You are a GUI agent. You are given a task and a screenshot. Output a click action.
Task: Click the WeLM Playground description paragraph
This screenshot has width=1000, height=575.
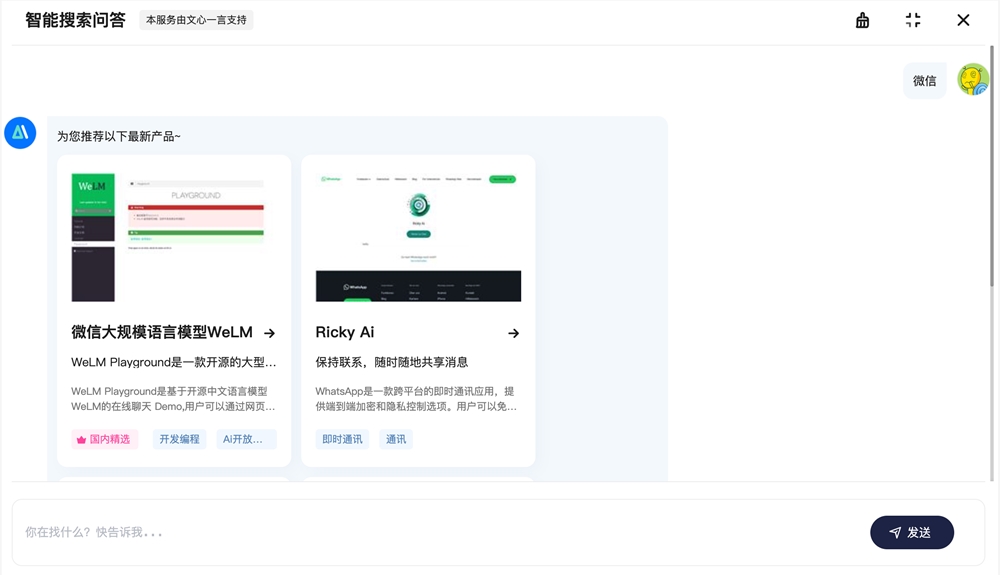(173, 398)
